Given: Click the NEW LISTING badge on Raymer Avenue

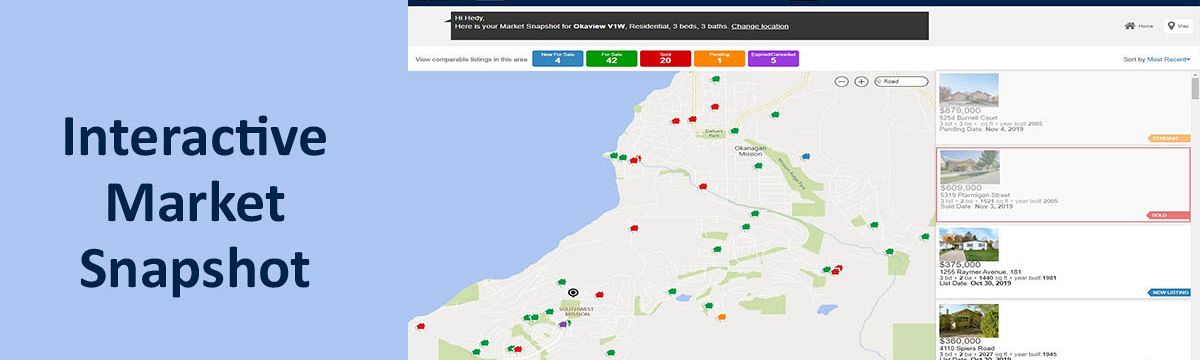Looking at the screenshot, I should 1169,292.
